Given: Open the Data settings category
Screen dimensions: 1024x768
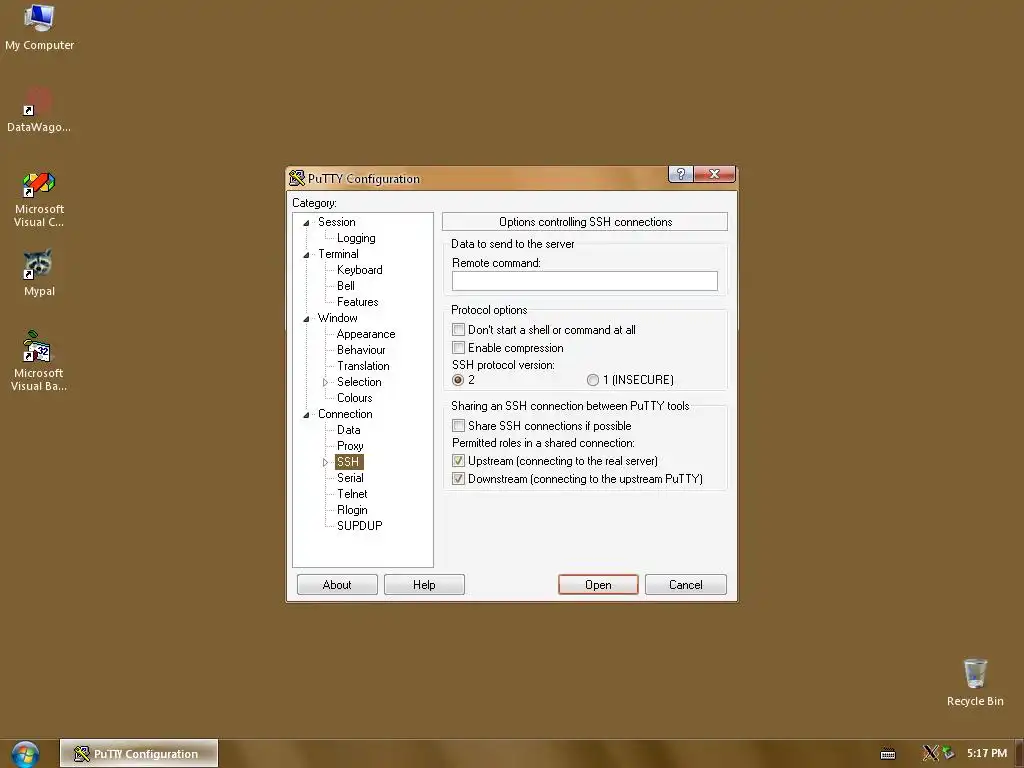Looking at the screenshot, I should (x=348, y=430).
